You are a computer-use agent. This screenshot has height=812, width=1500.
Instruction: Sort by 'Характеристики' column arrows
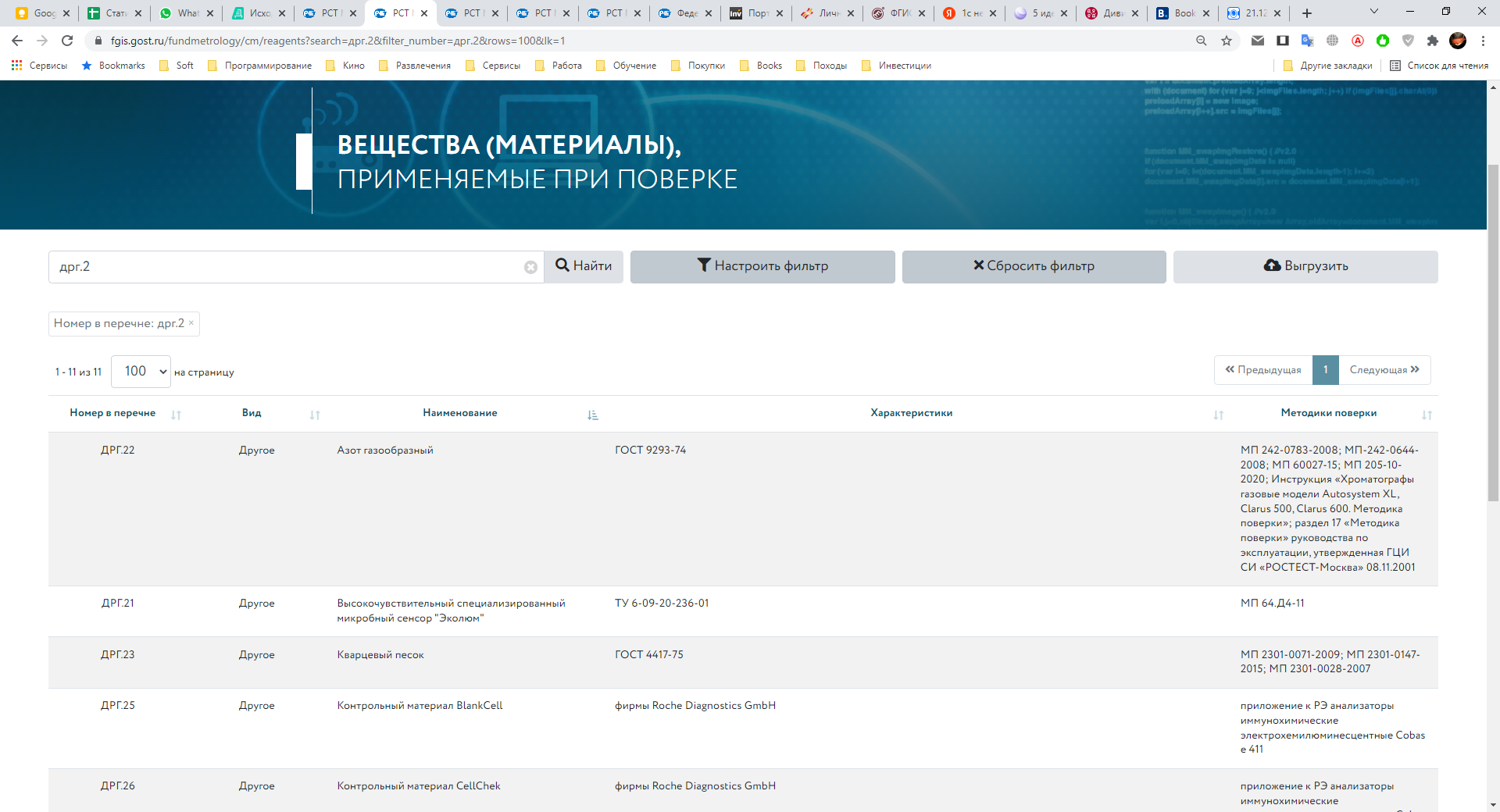[x=1218, y=415]
